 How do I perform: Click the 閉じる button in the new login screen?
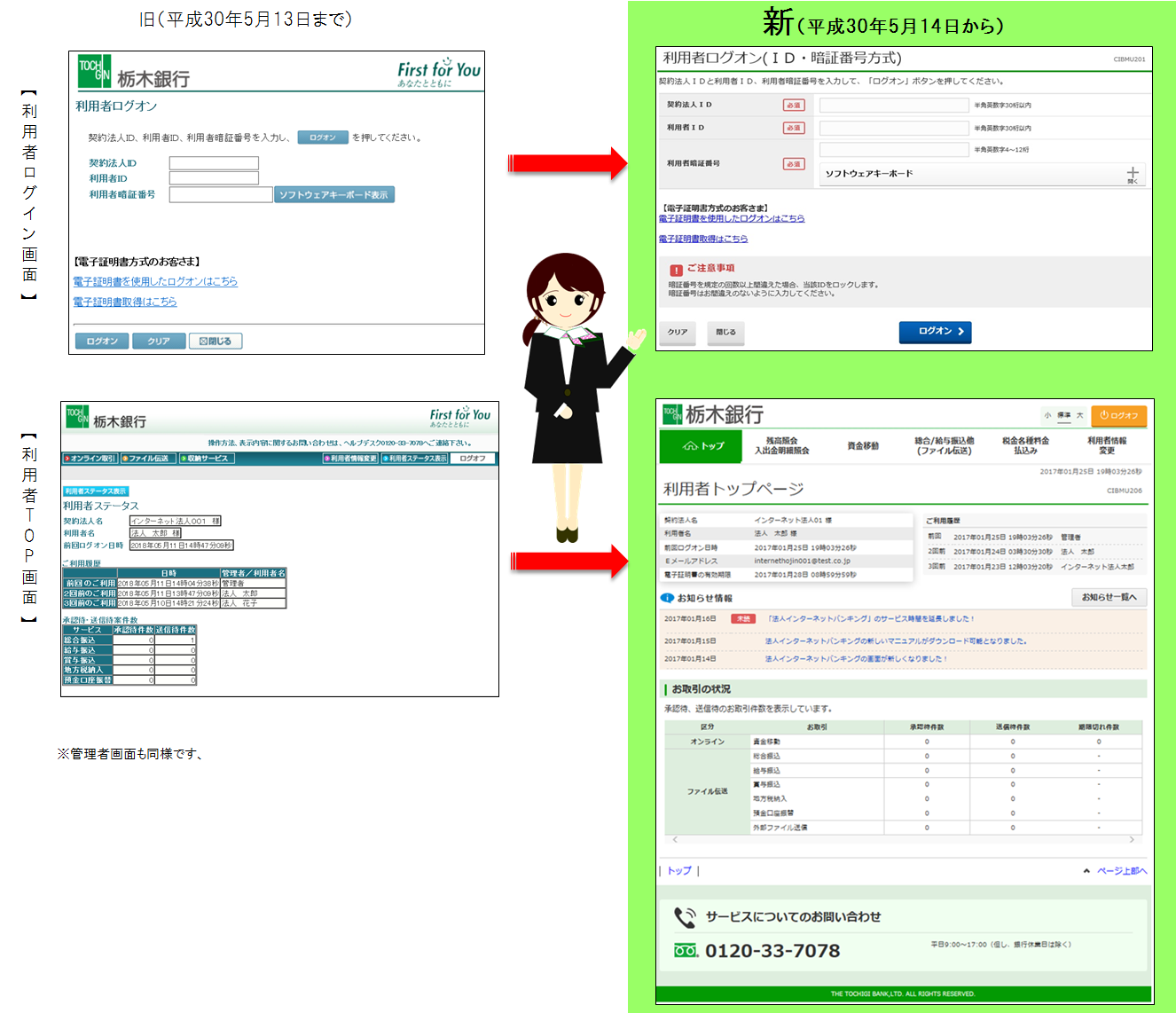click(725, 332)
